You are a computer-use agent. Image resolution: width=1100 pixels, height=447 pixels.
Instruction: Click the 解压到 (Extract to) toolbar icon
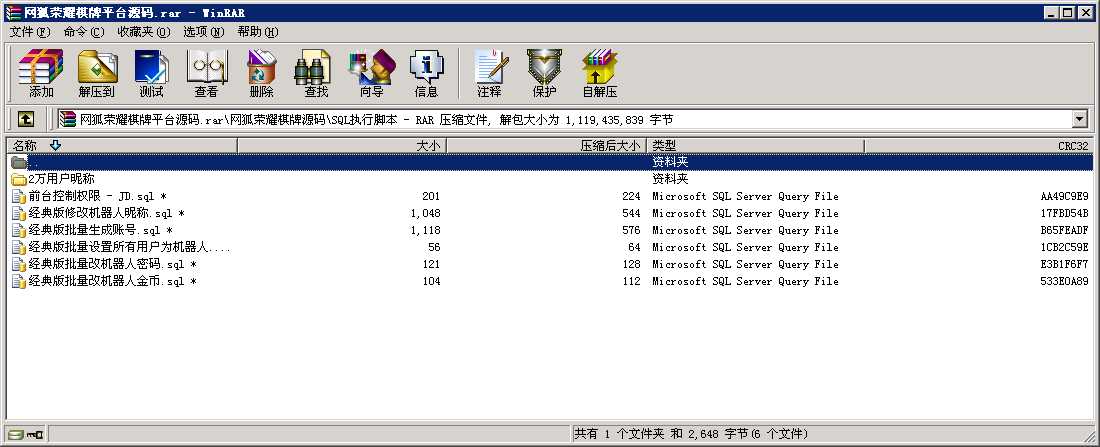96,73
